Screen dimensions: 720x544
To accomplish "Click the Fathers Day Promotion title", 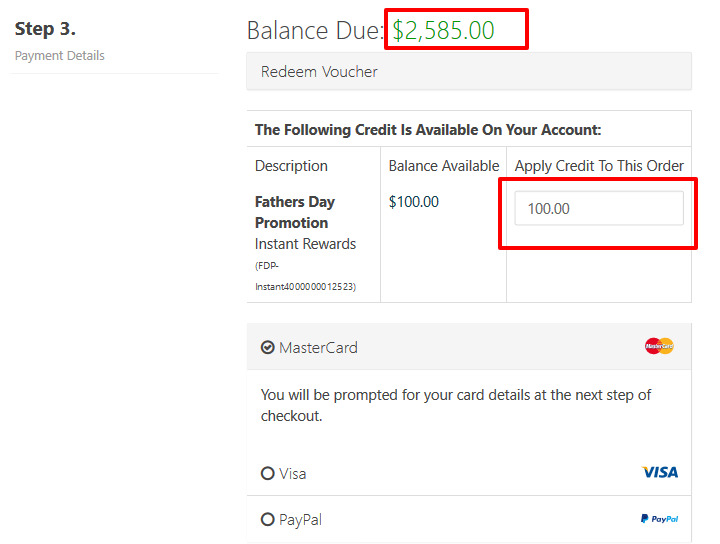I will click(x=295, y=212).
